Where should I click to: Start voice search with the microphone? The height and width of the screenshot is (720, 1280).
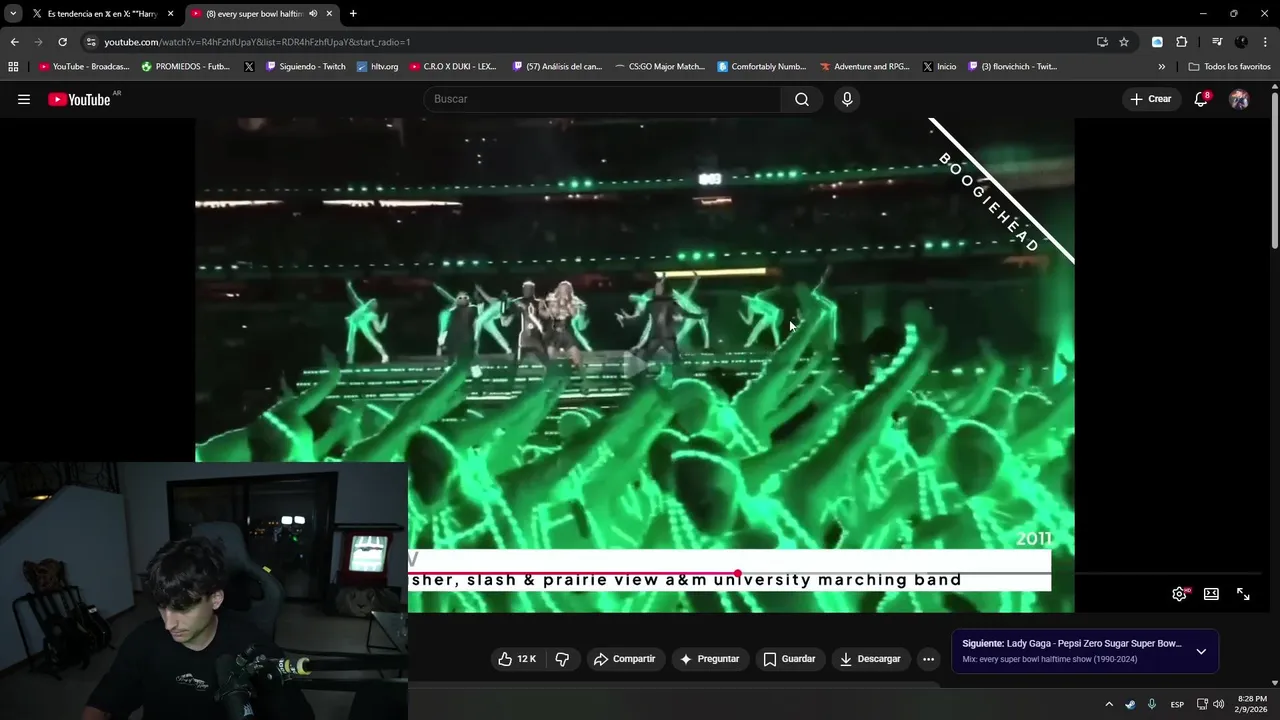coord(847,99)
